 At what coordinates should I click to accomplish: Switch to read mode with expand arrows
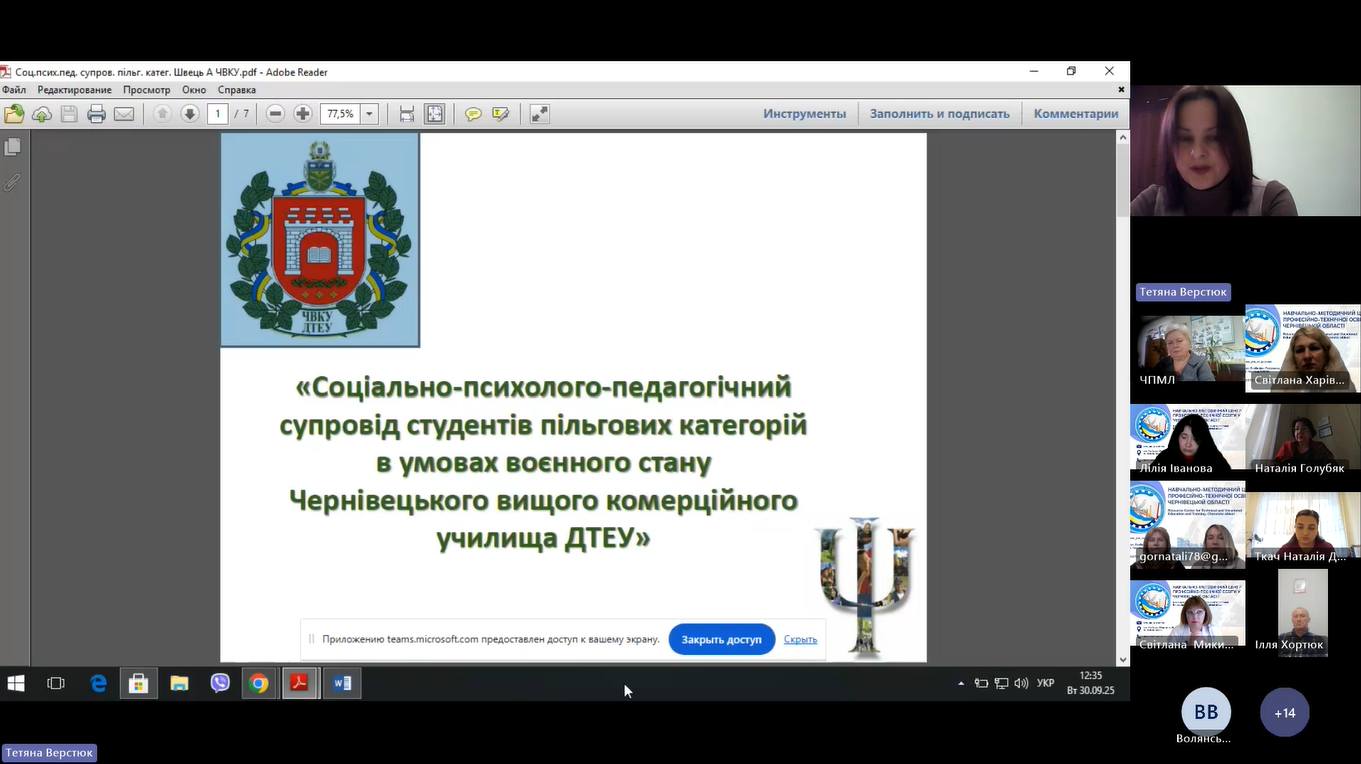coord(539,114)
